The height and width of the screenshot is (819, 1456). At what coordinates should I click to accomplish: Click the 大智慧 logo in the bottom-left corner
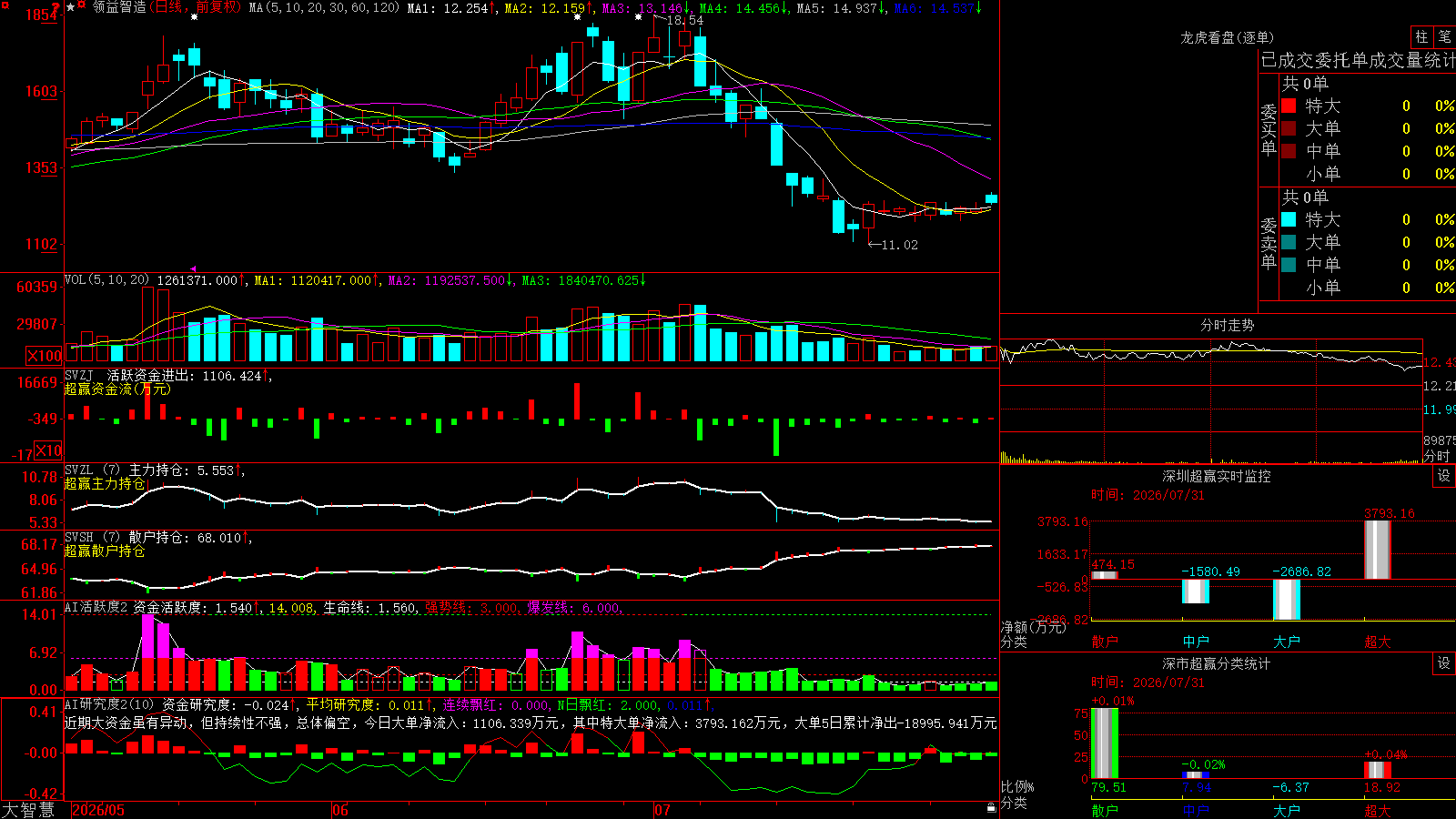coord(28,809)
